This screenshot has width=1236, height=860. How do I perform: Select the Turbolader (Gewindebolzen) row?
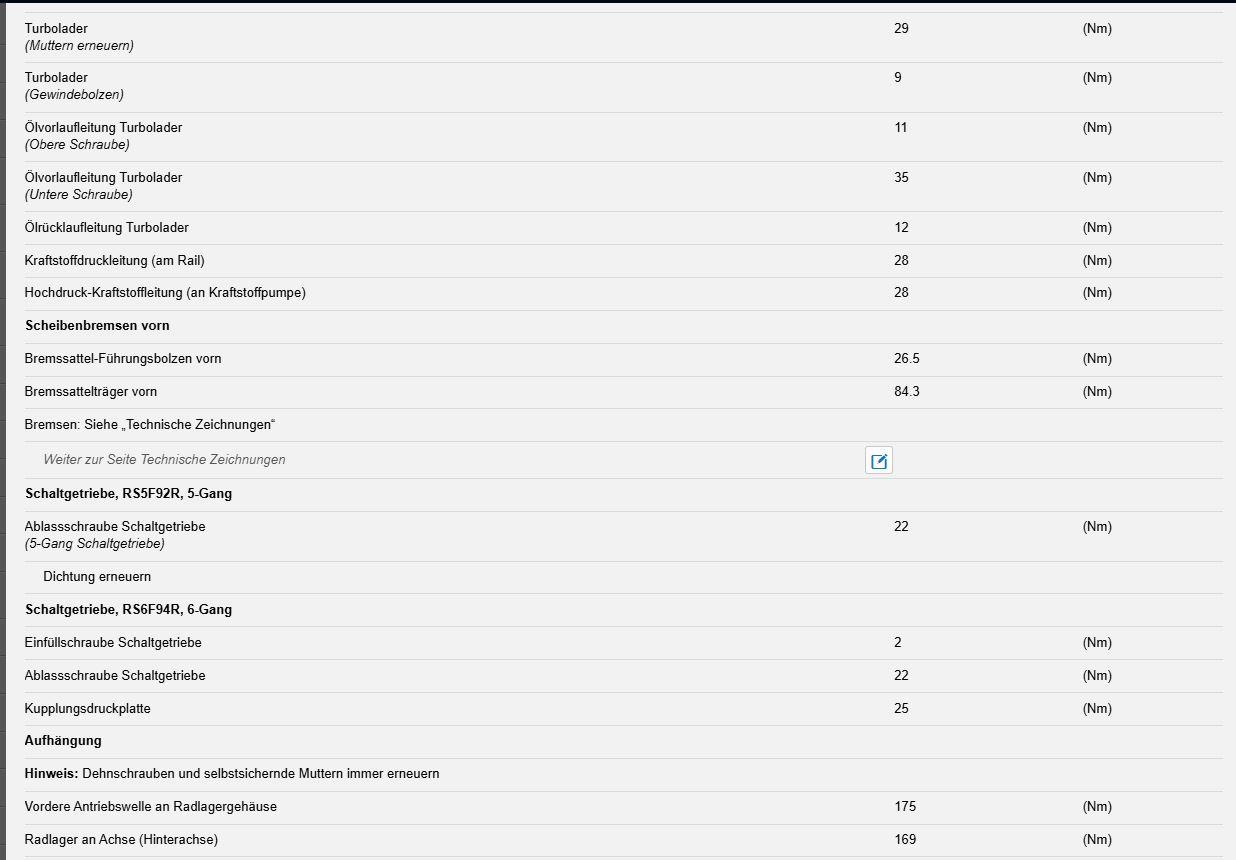pyautogui.click(x=623, y=87)
